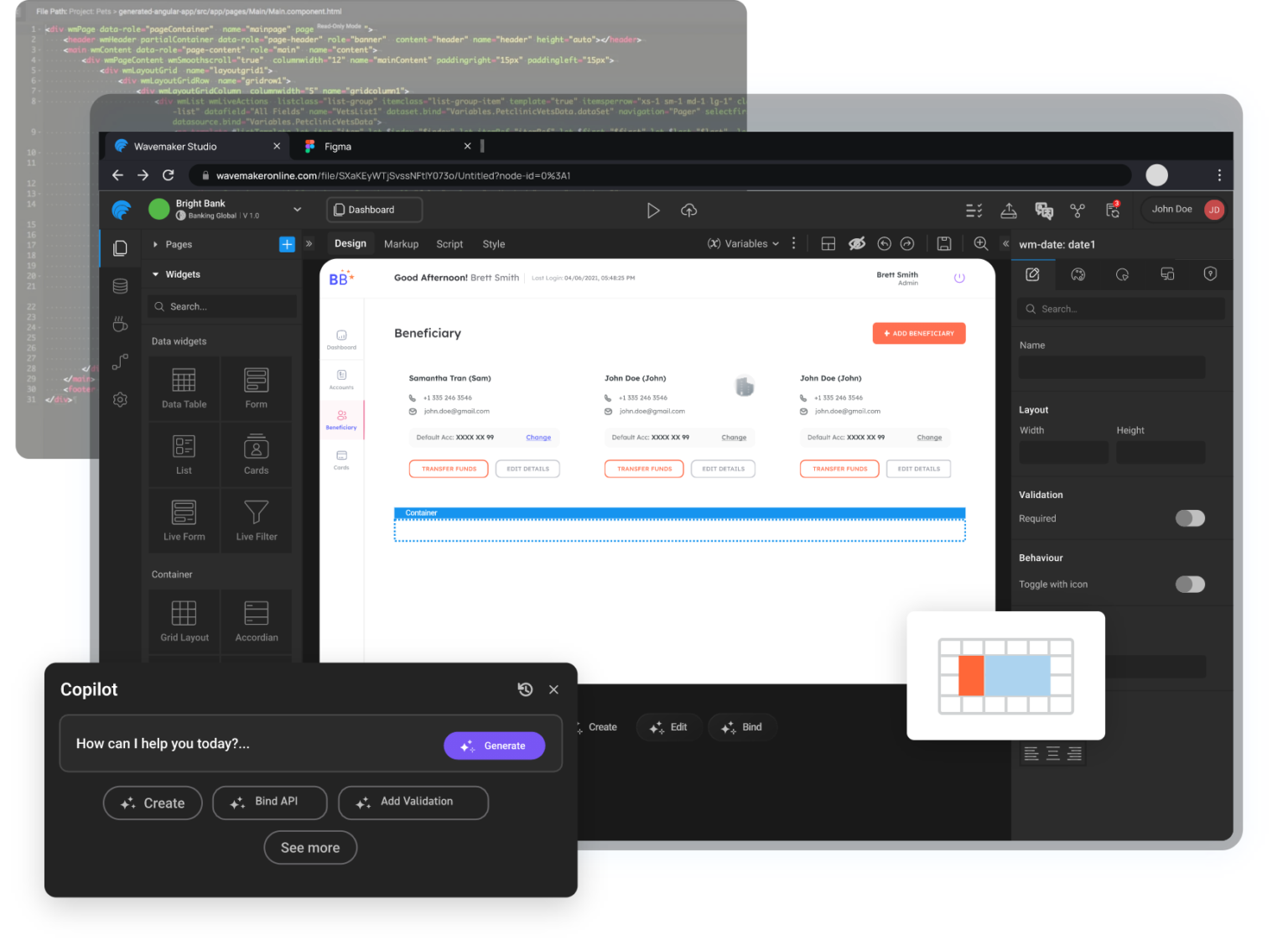Click the cloud deploy icon
This screenshot has height=951, width=1288.
coord(688,210)
